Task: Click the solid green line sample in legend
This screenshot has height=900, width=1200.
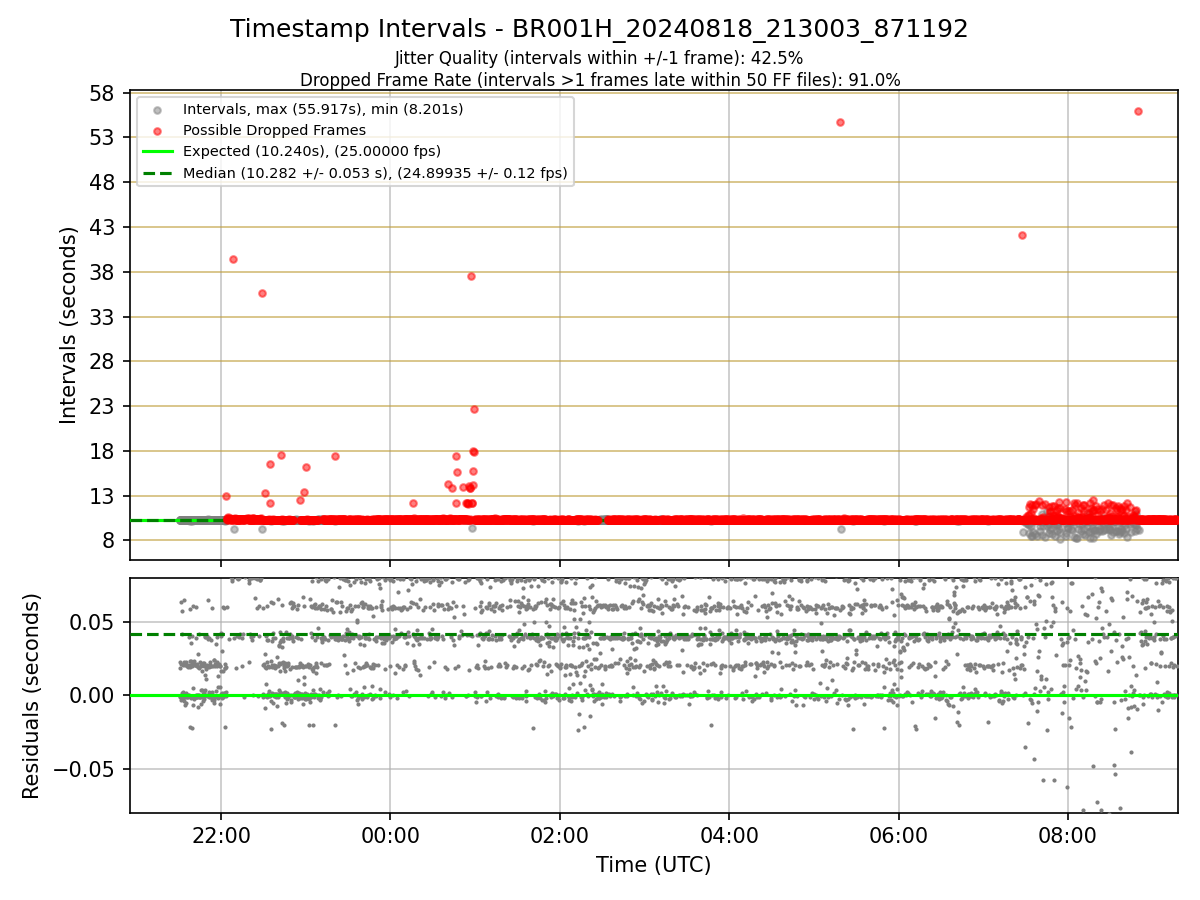Action: coord(157,152)
